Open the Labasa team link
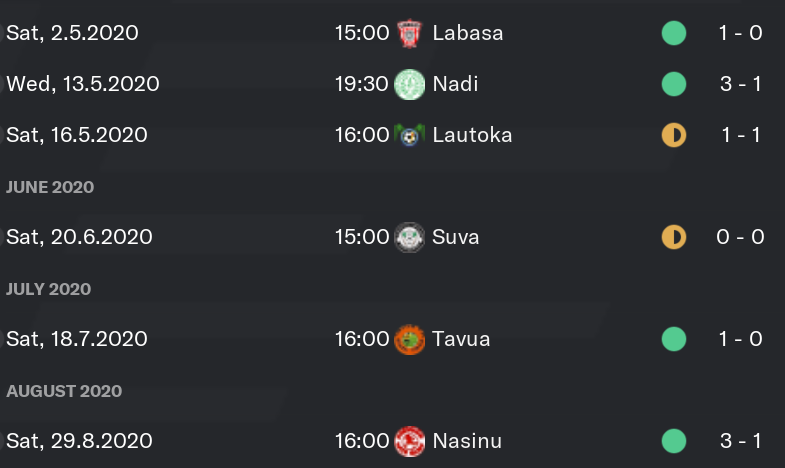Image resolution: width=785 pixels, height=468 pixels. [468, 33]
